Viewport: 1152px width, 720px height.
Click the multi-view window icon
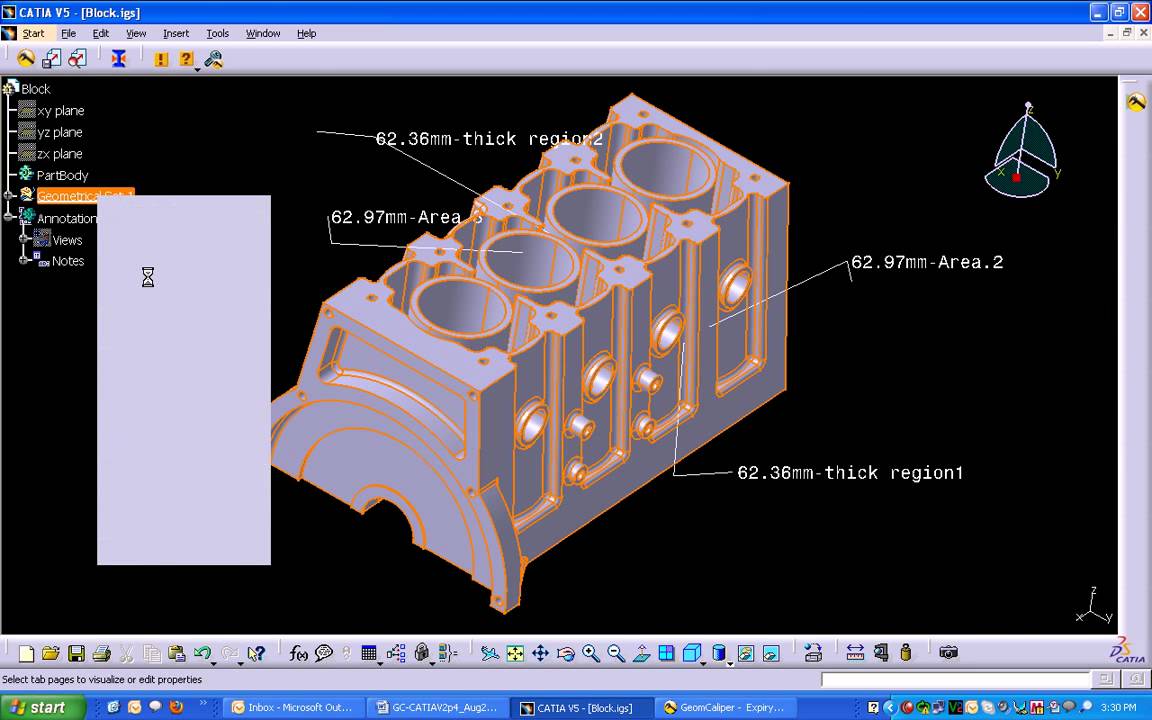(666, 652)
